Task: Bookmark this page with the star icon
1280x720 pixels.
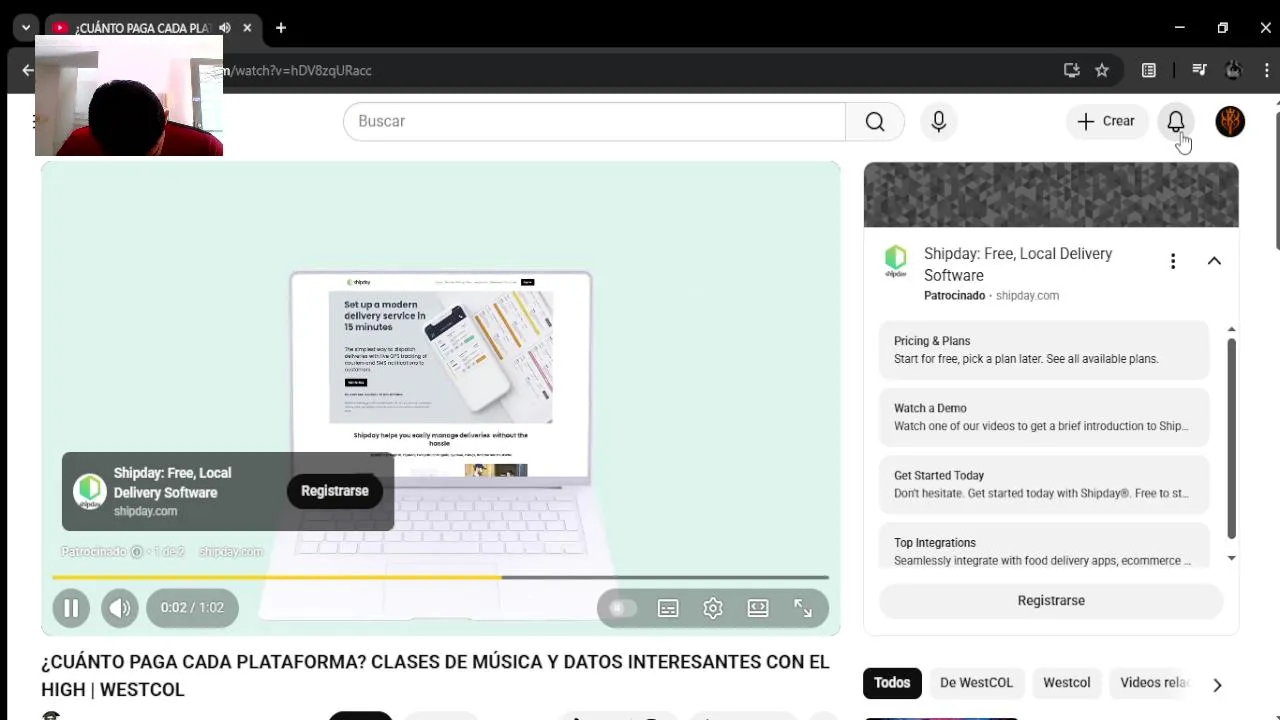Action: pos(1102,70)
